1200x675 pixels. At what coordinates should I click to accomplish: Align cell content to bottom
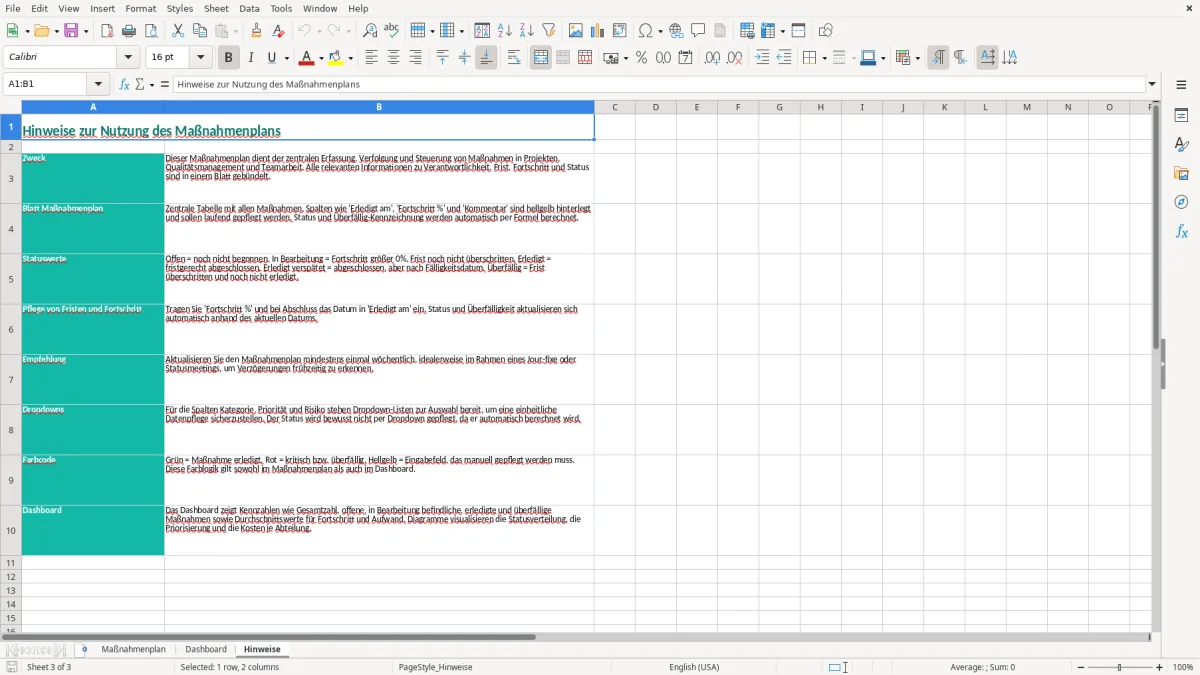tap(486, 58)
